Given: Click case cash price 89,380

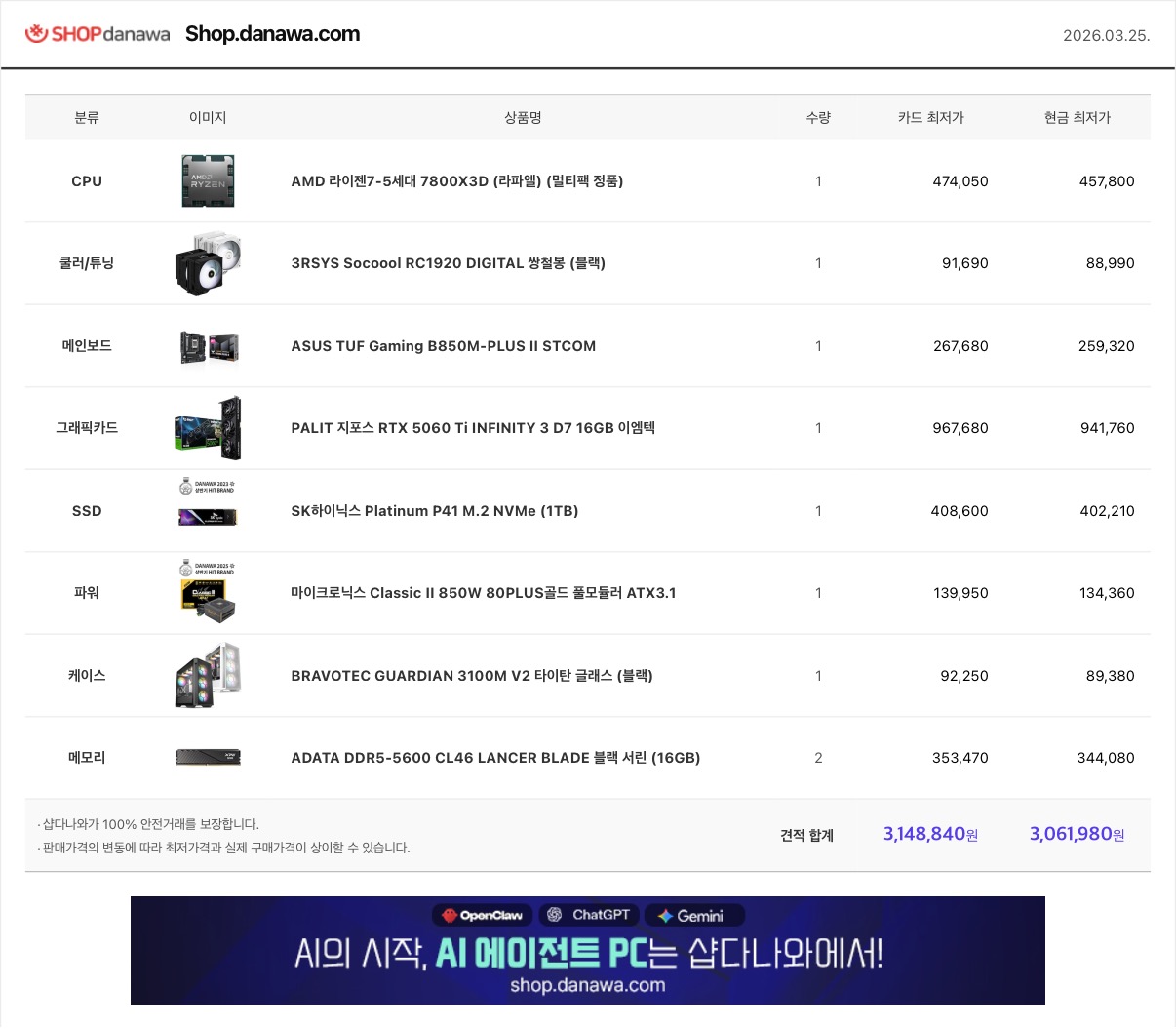Looking at the screenshot, I should 1111,676.
